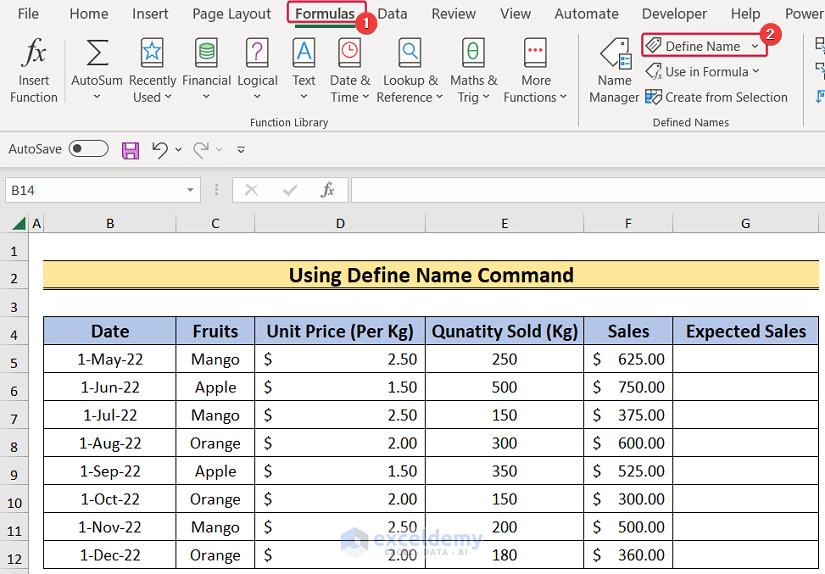825x574 pixels.
Task: Toggle the AutoSave switch
Action: [x=88, y=149]
